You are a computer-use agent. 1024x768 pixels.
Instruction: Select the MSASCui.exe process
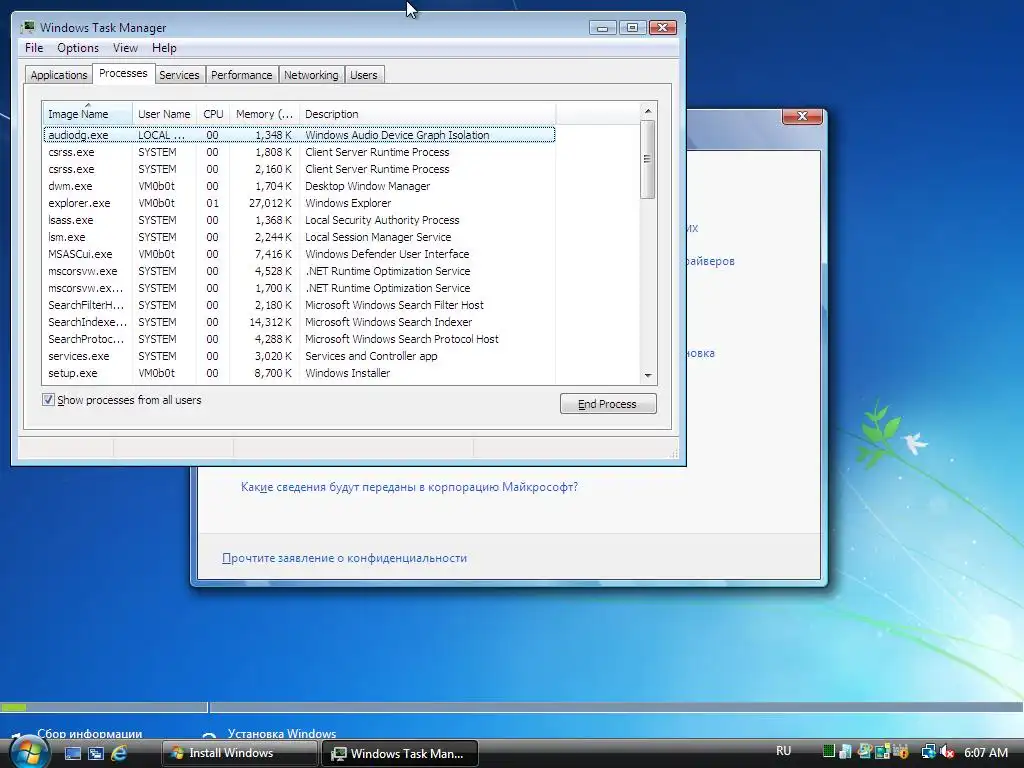(x=299, y=254)
